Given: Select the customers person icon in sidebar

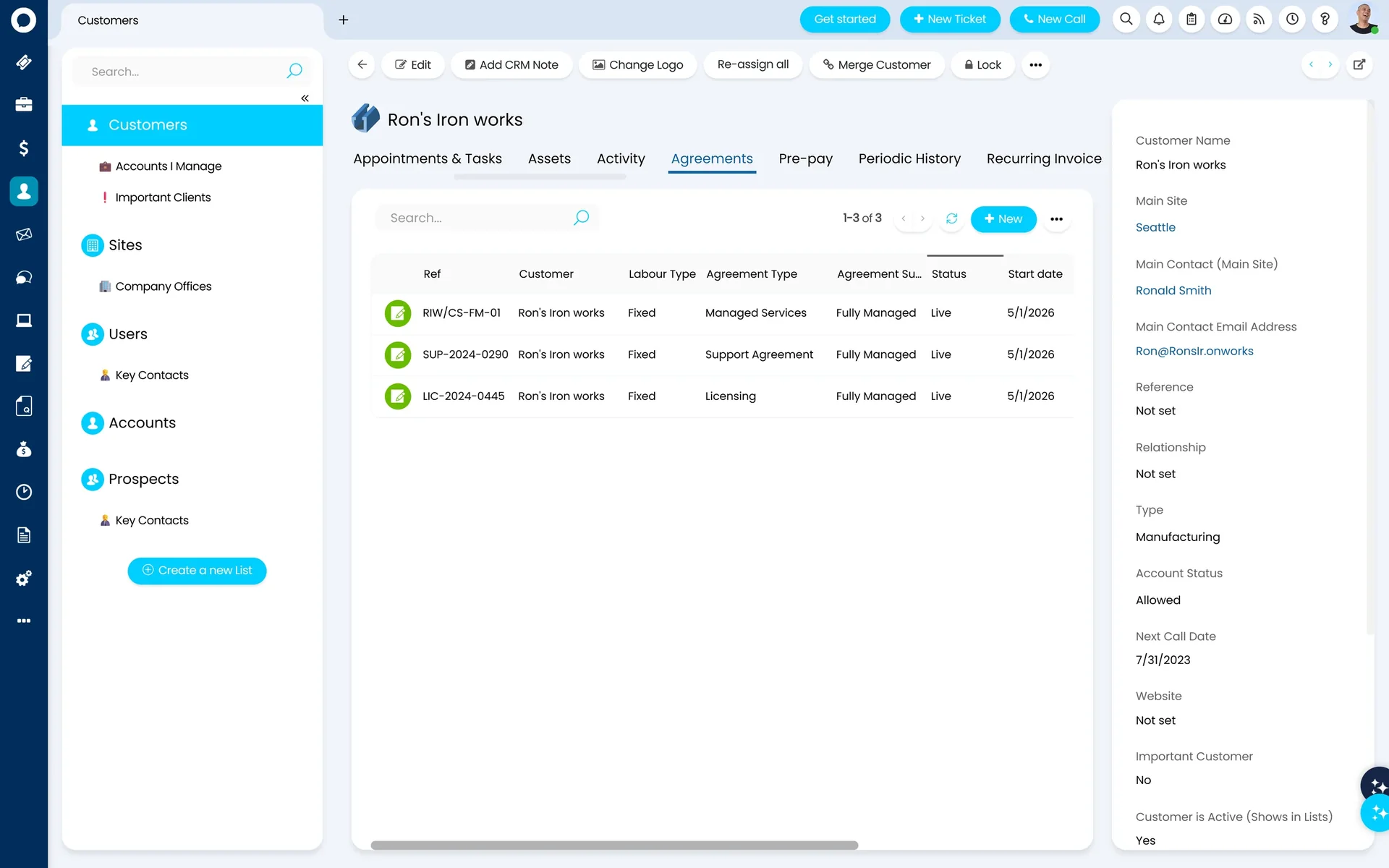Looking at the screenshot, I should tap(24, 191).
